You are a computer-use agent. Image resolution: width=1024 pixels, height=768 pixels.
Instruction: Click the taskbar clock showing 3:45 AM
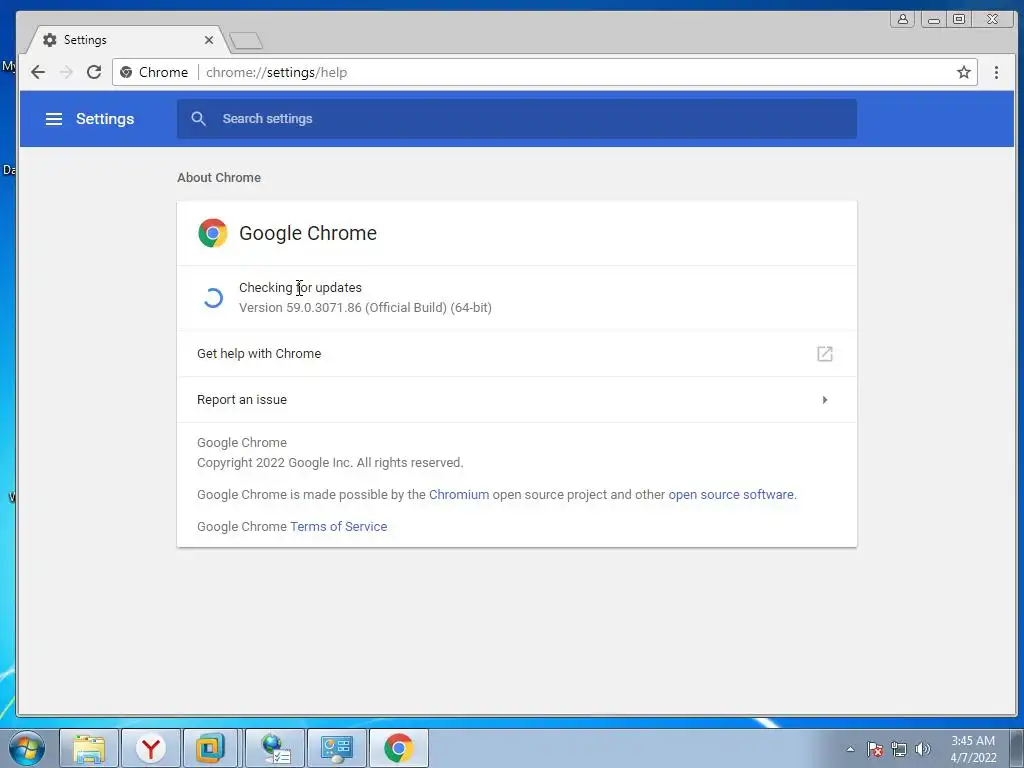pyautogui.click(x=973, y=749)
